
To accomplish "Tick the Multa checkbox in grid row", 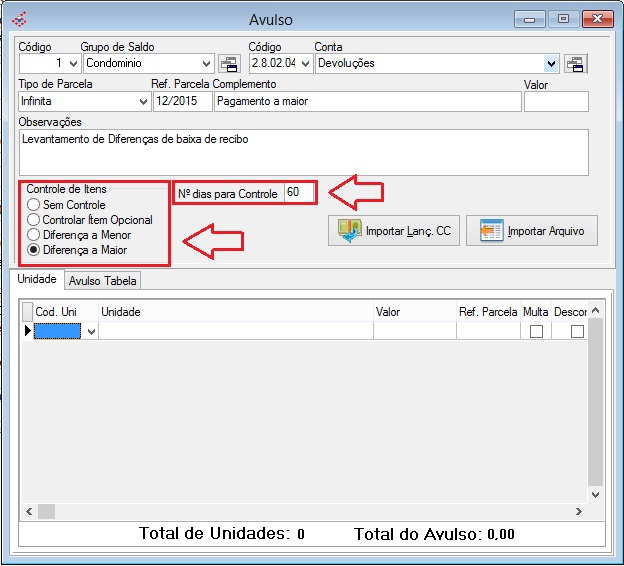I will pyautogui.click(x=536, y=332).
